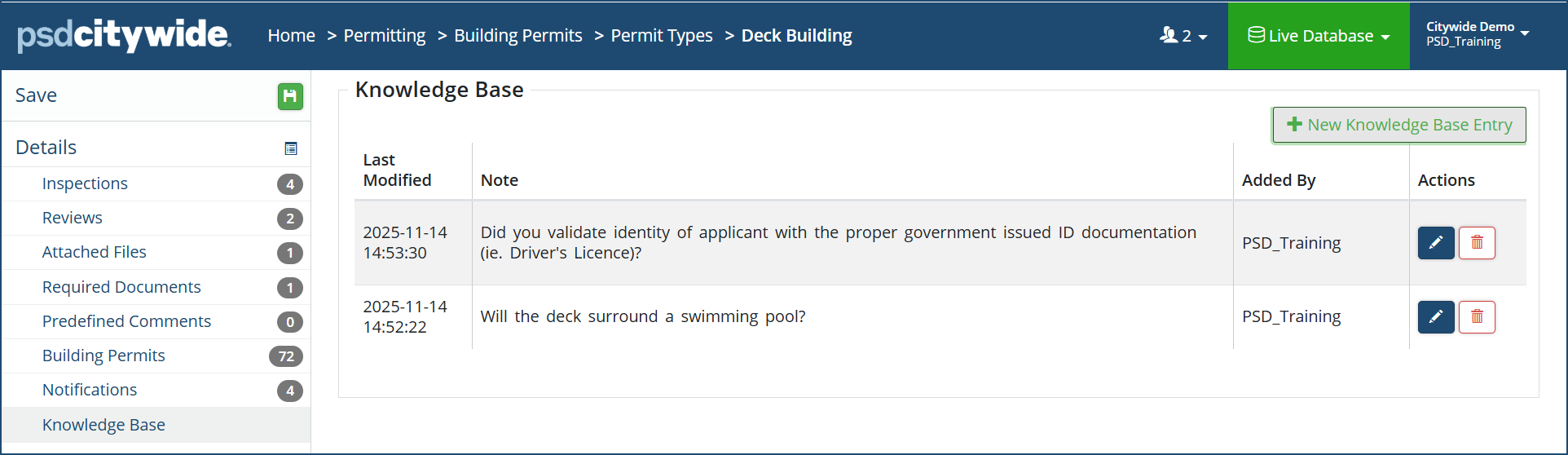Screen dimensions: 1568x455
Task: Navigate to Home breadcrumb link
Action: pos(291,36)
